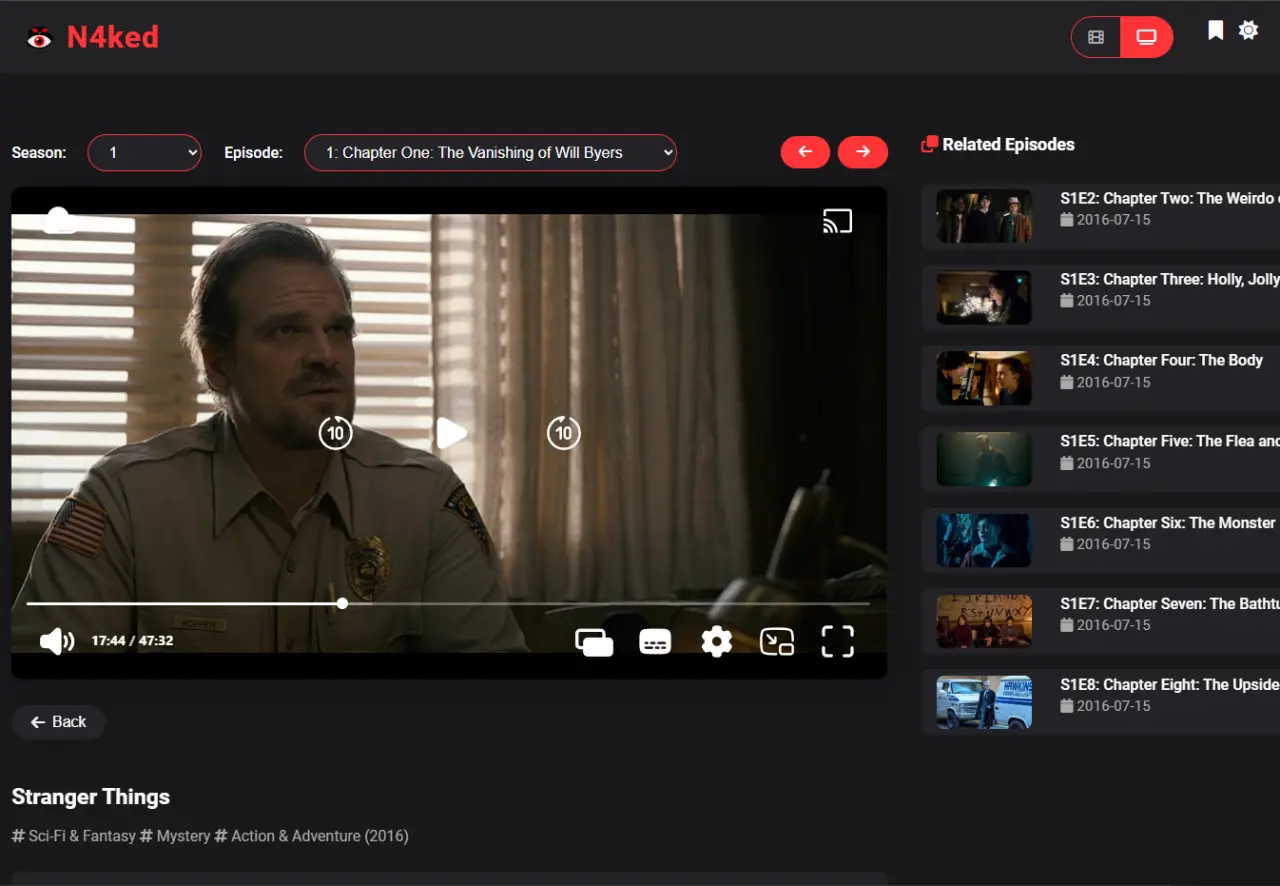Open S1E2 Chapter Two episode title

click(1168, 198)
